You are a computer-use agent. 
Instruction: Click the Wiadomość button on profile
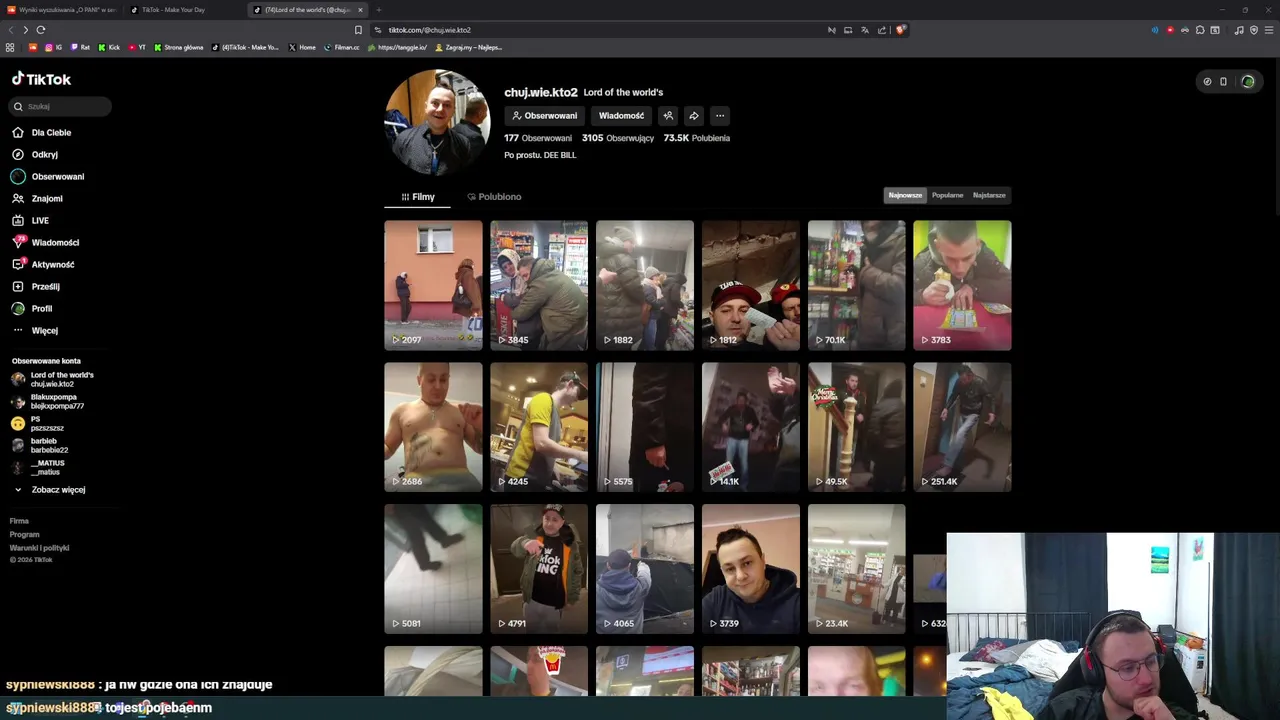click(621, 116)
